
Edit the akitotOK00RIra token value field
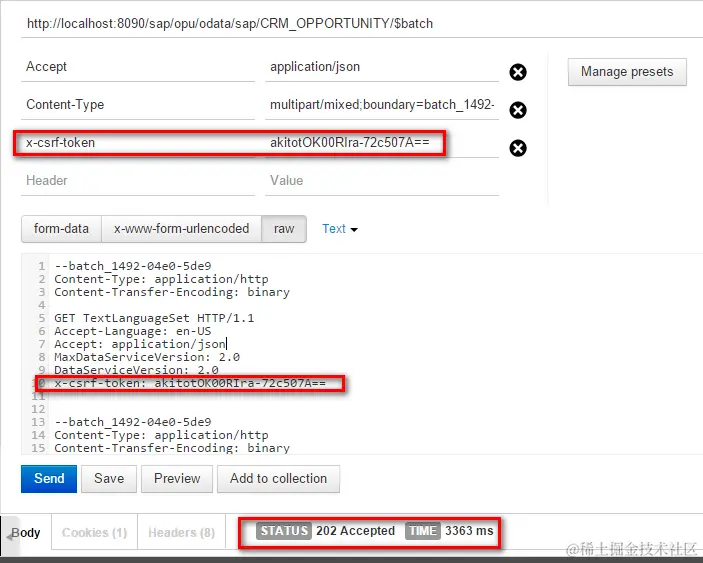(x=382, y=143)
